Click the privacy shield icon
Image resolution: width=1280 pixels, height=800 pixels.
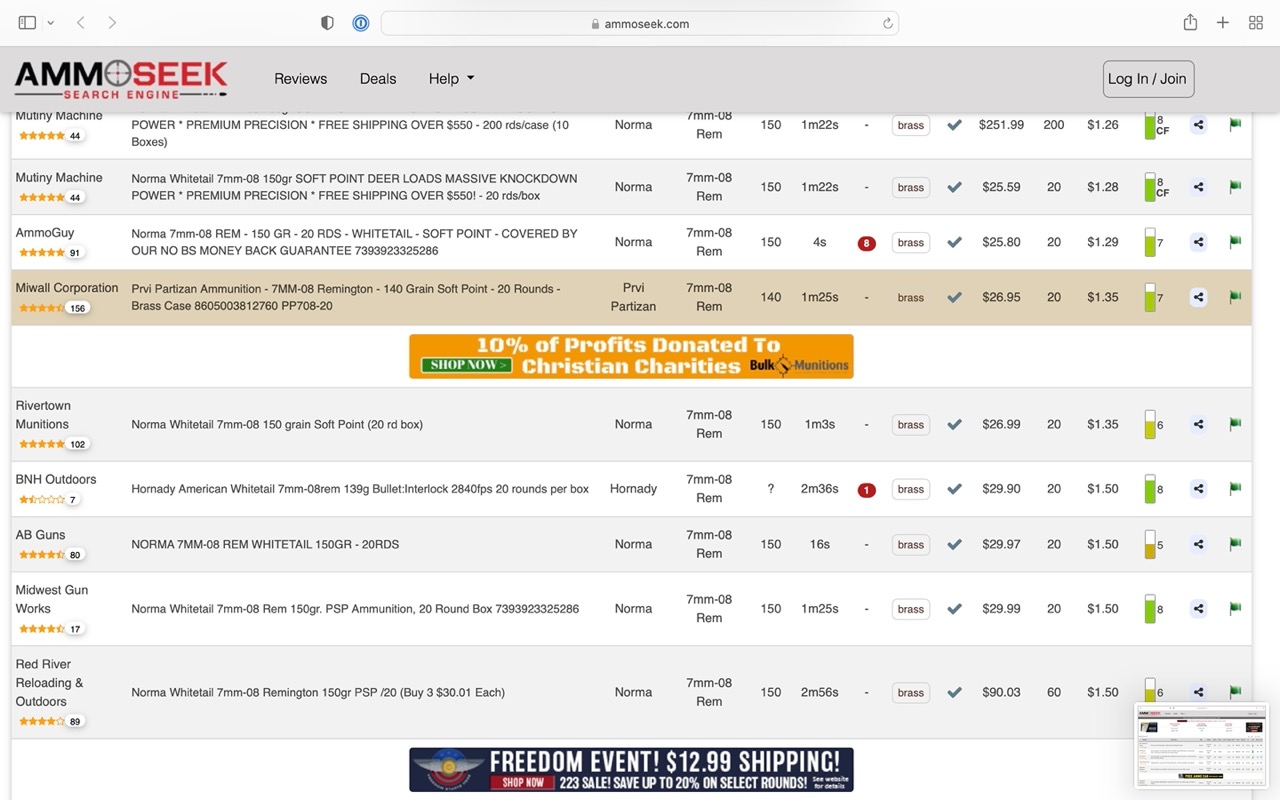(327, 23)
